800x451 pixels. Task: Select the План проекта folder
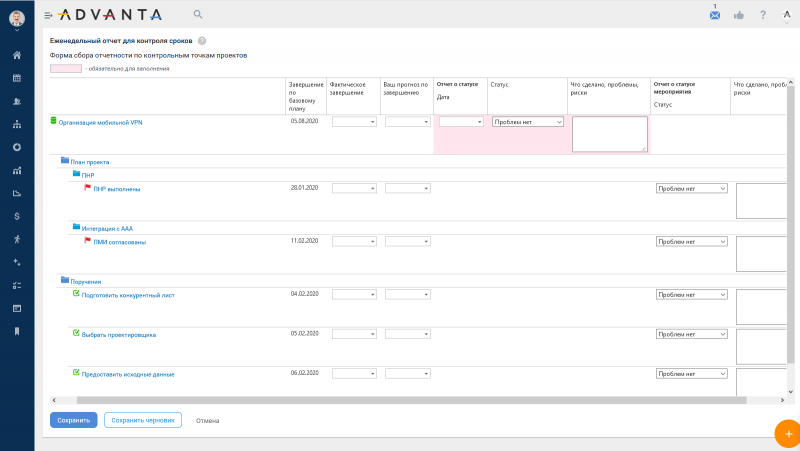pyautogui.click(x=90, y=162)
